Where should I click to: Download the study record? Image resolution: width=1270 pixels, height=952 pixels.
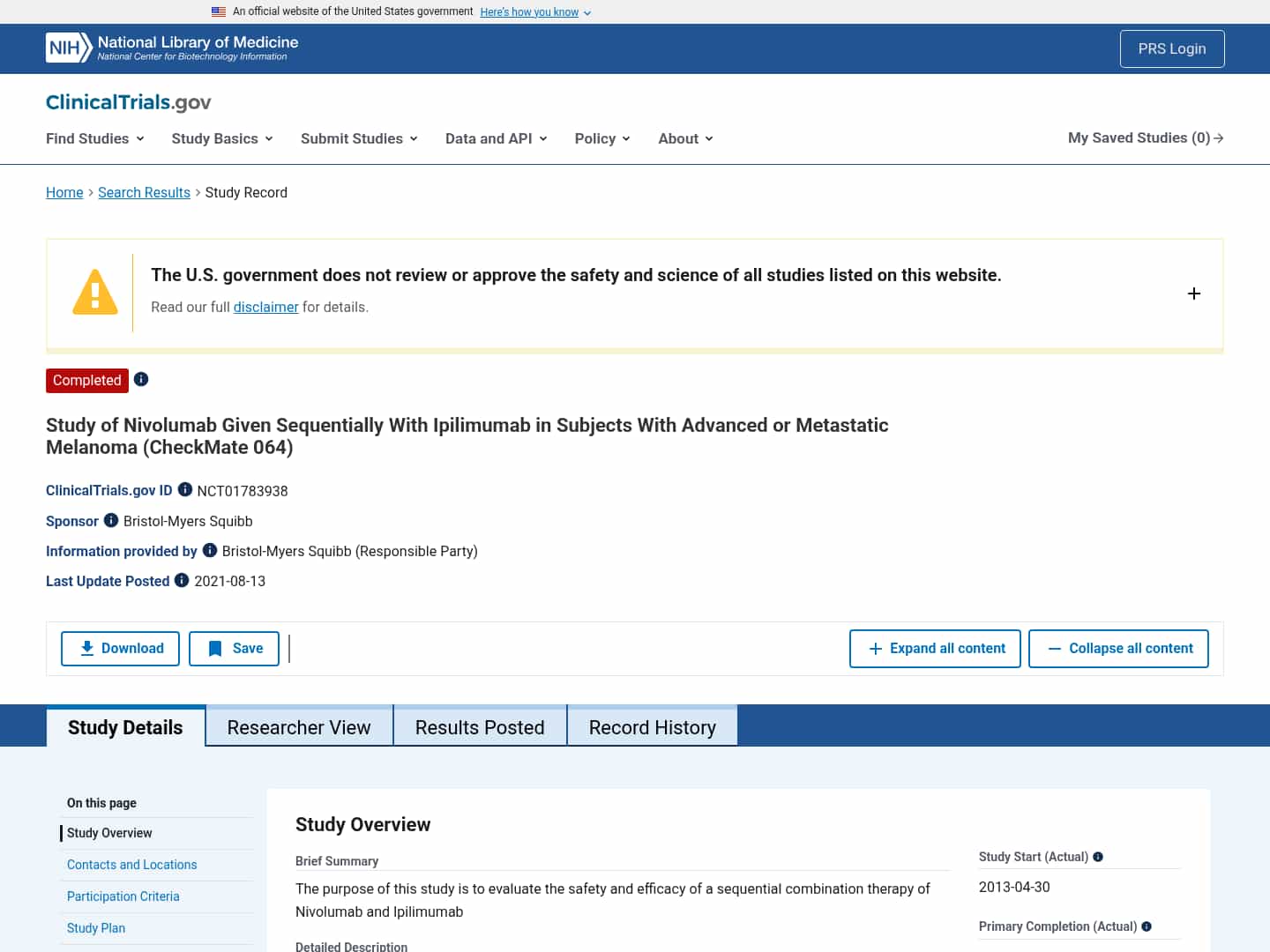[x=121, y=649]
